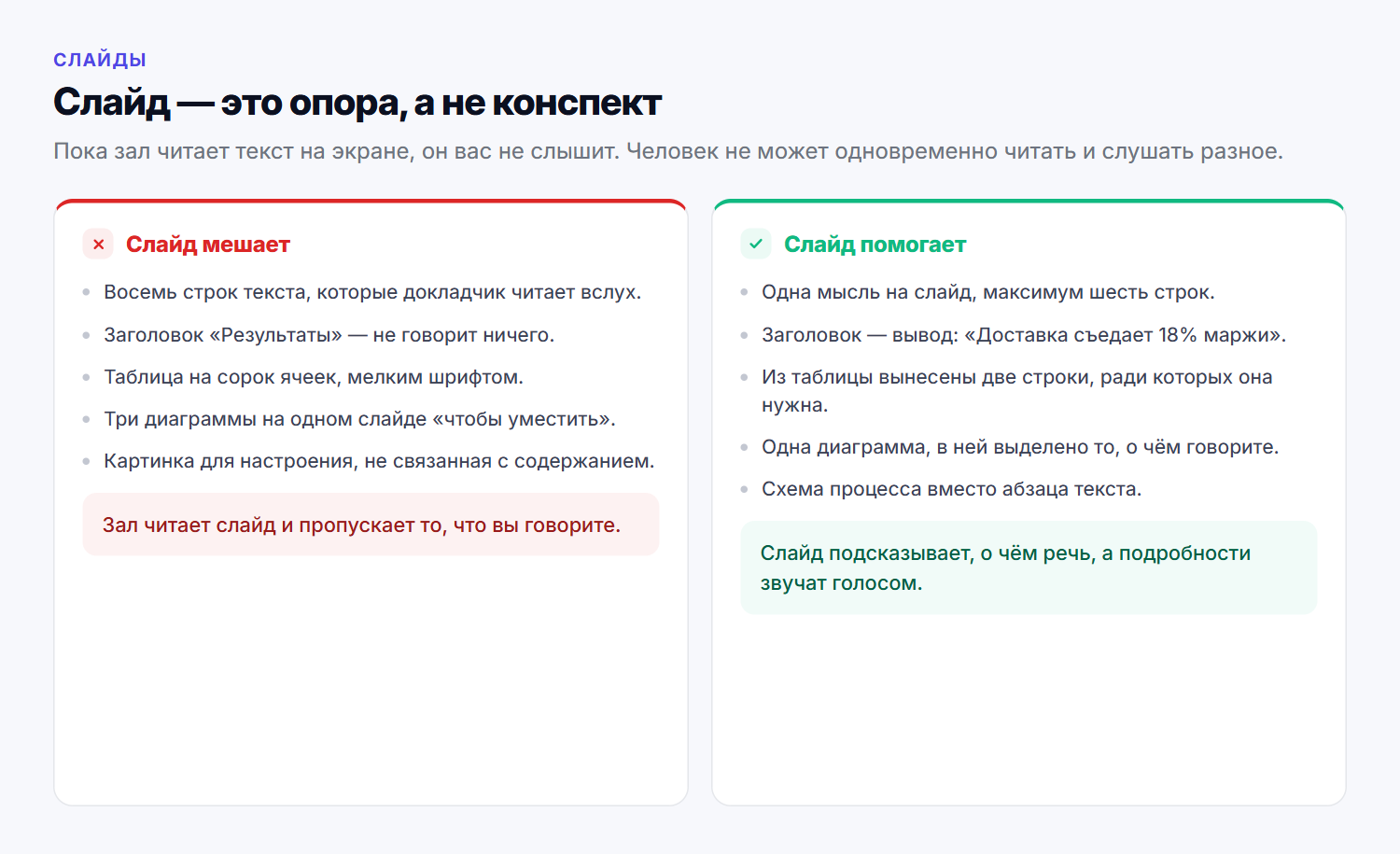Click the red callout «Зал читает слайд и пропускает…»
The height and width of the screenshot is (854, 1400).
[x=371, y=525]
